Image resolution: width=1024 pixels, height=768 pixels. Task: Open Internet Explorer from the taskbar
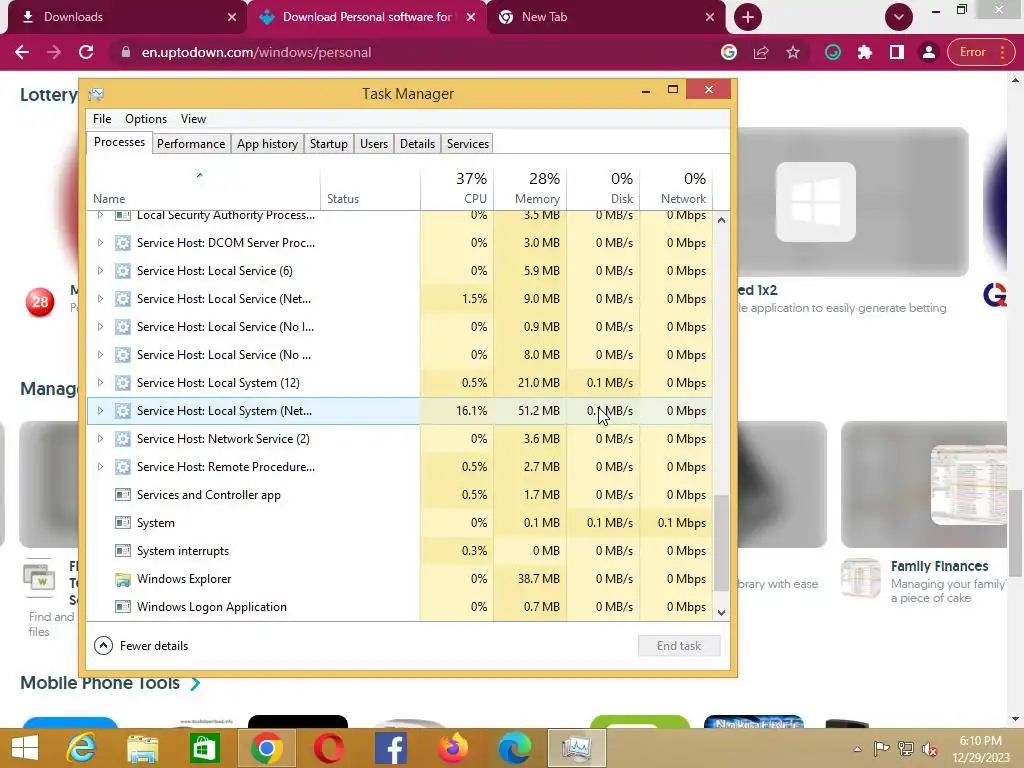[81, 748]
